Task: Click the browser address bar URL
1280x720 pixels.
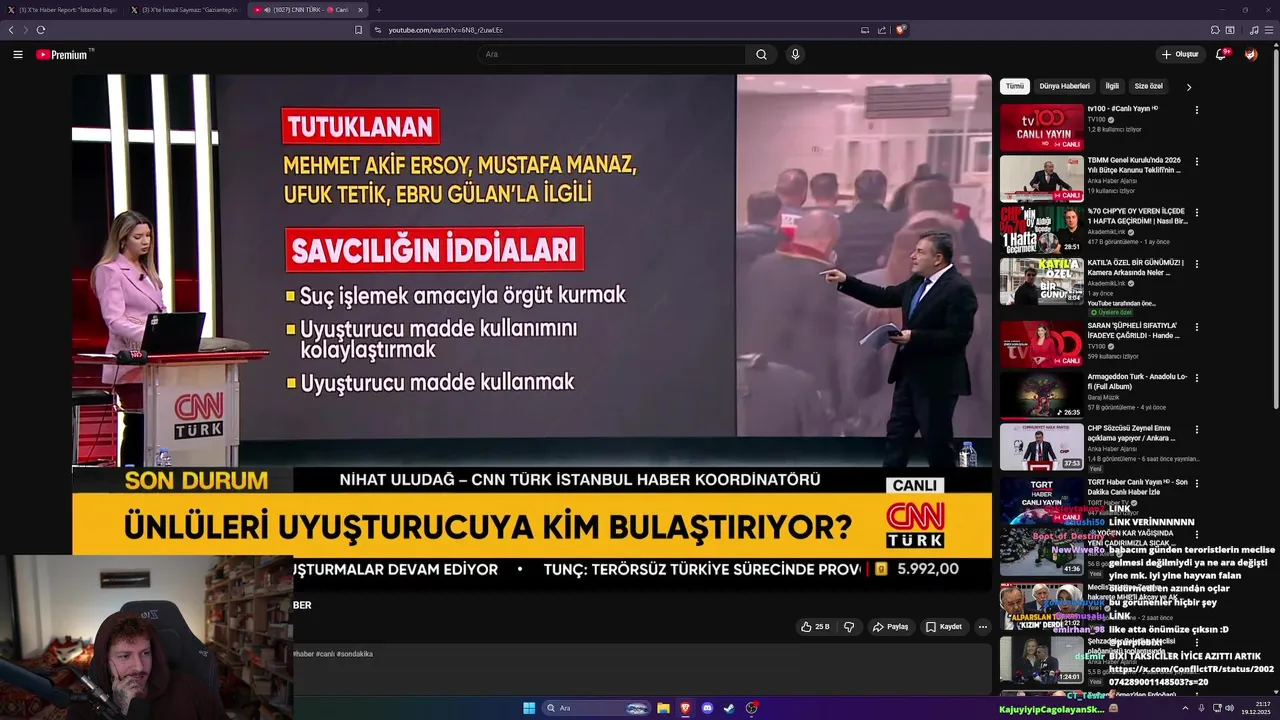Action: (x=445, y=30)
